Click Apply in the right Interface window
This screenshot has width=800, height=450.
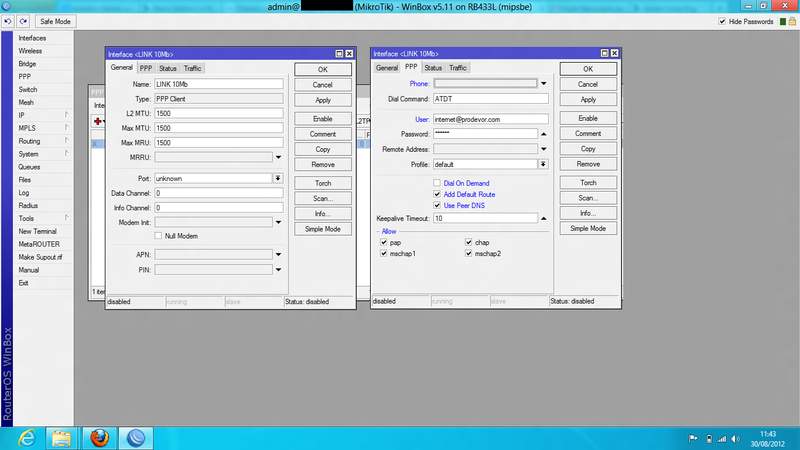pyautogui.click(x=588, y=99)
